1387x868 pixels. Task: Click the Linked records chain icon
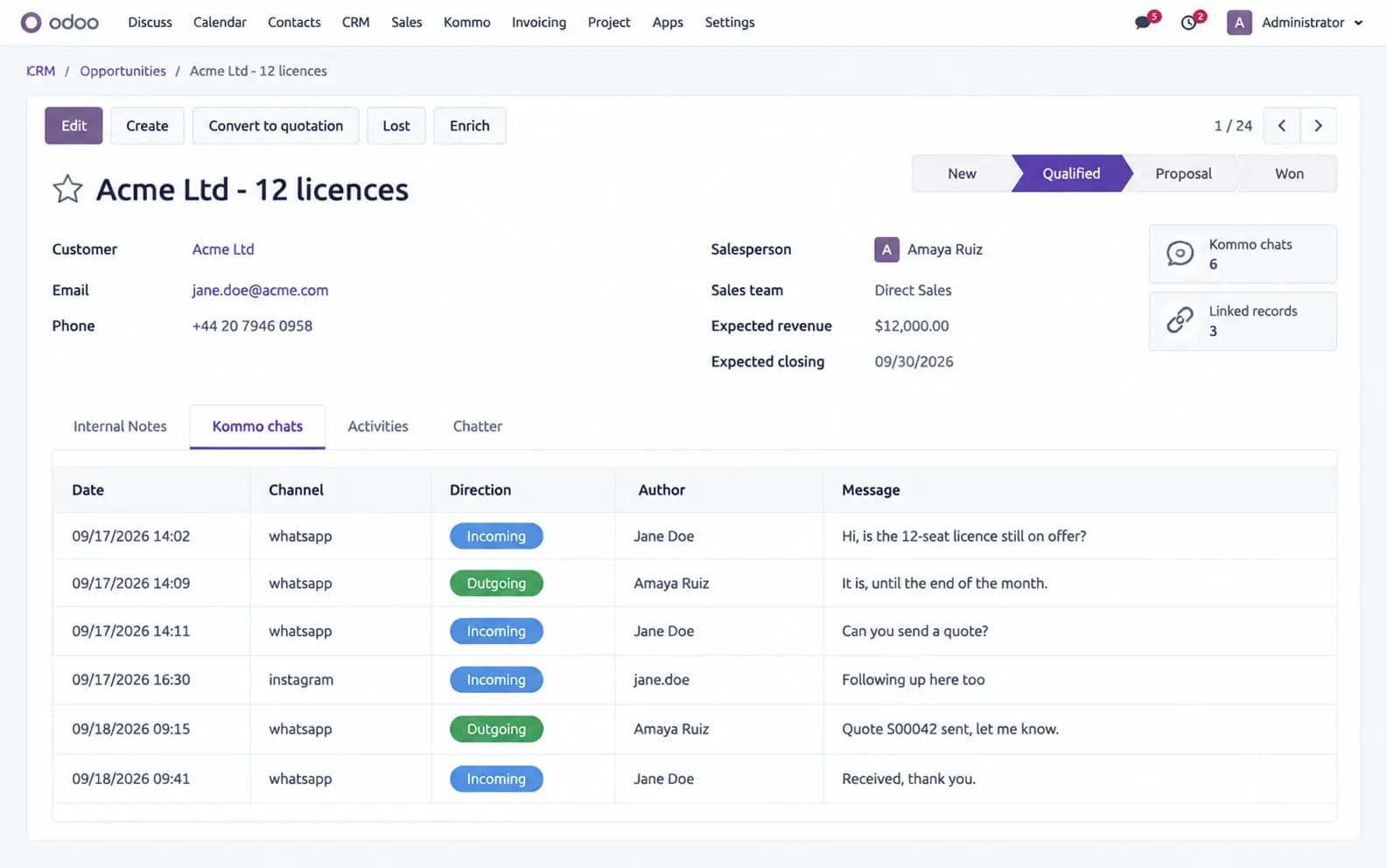coord(1180,320)
